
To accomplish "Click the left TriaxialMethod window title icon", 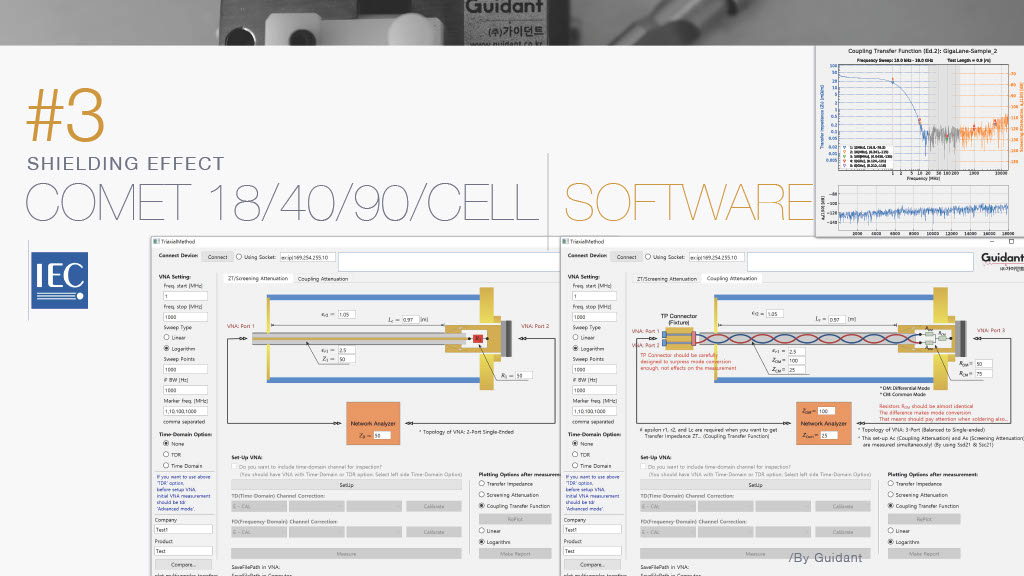I will tap(157, 242).
